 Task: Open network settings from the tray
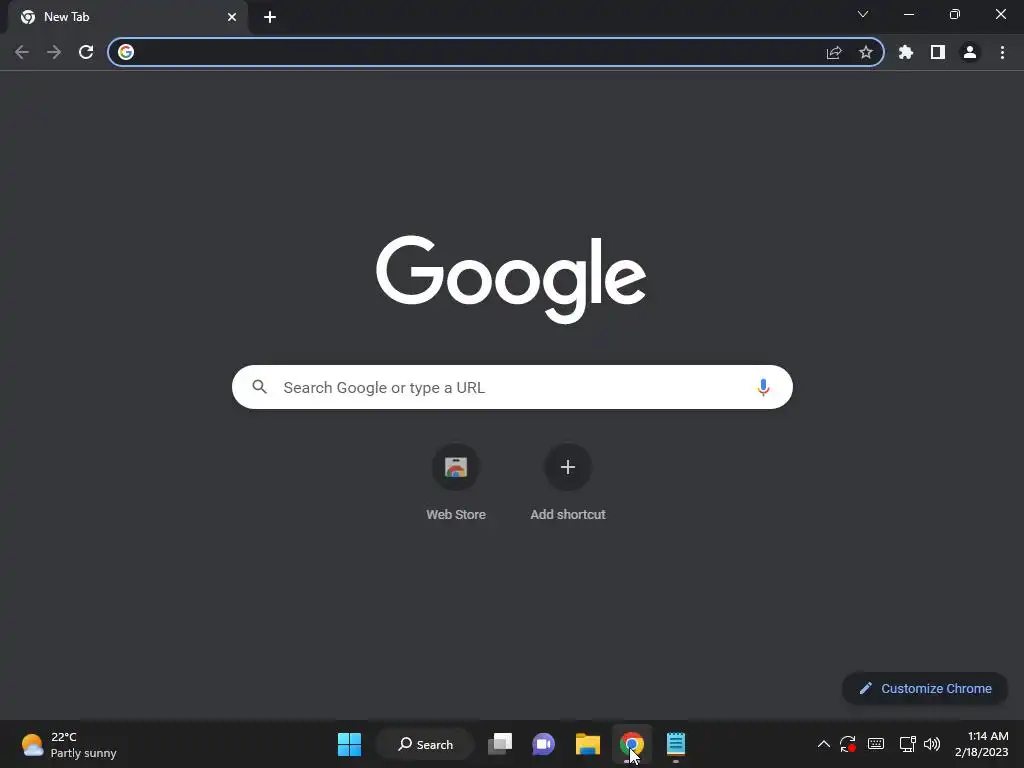[x=907, y=744]
